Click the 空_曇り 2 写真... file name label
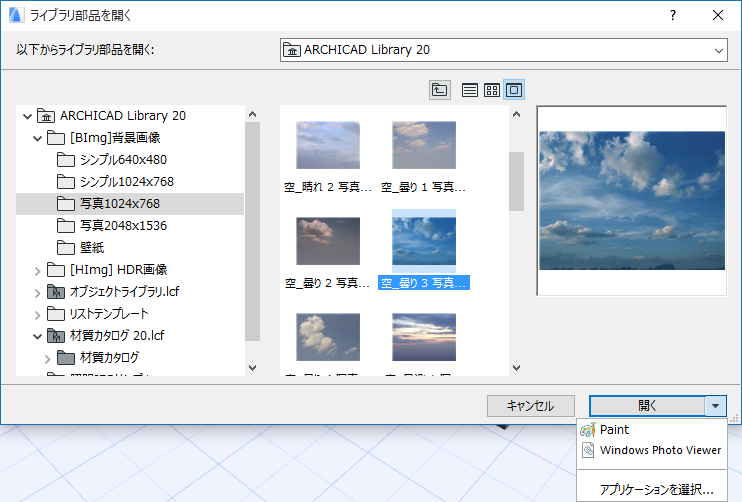 pyautogui.click(x=327, y=283)
